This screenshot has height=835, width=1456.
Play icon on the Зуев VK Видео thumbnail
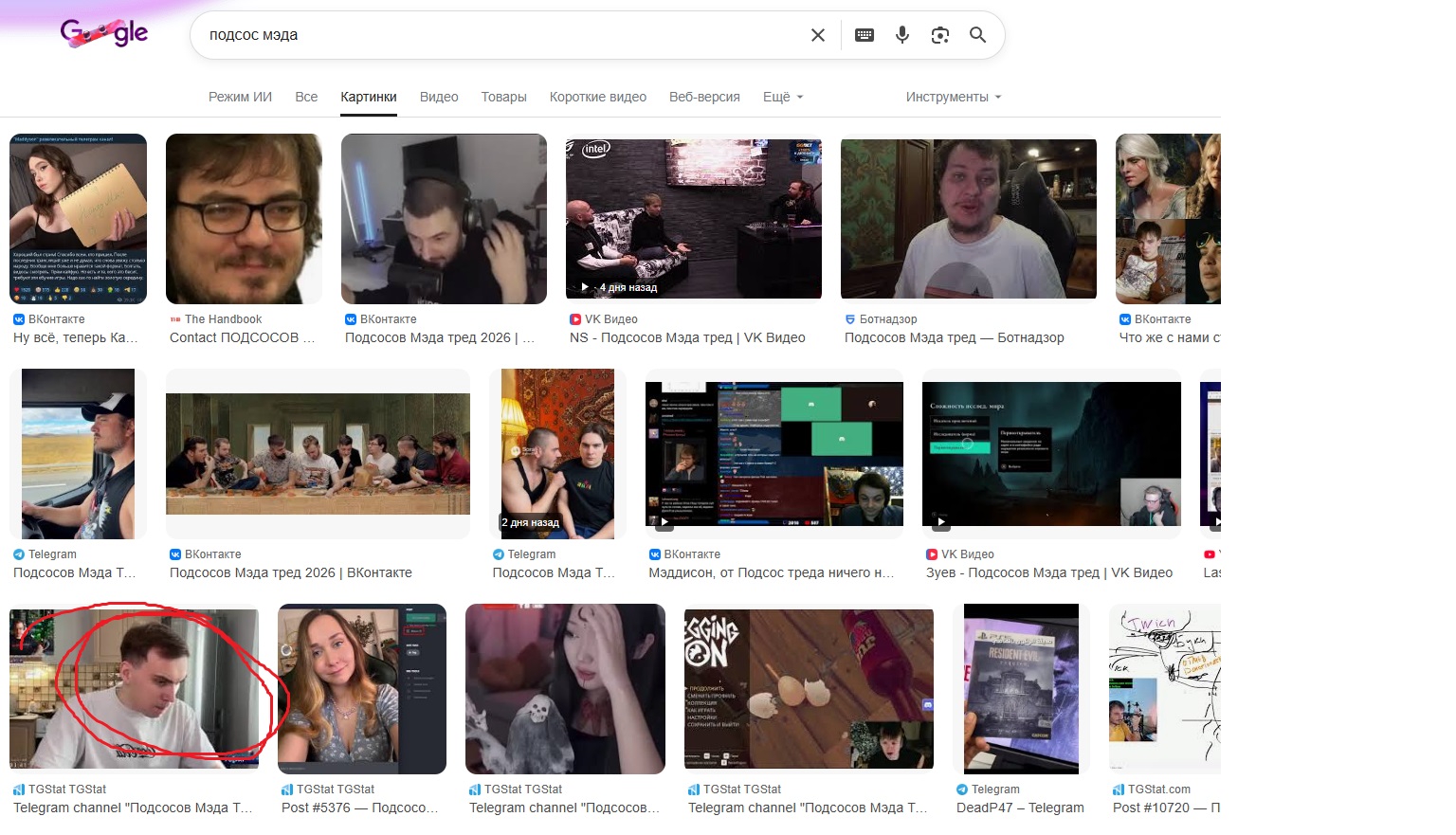[941, 521]
